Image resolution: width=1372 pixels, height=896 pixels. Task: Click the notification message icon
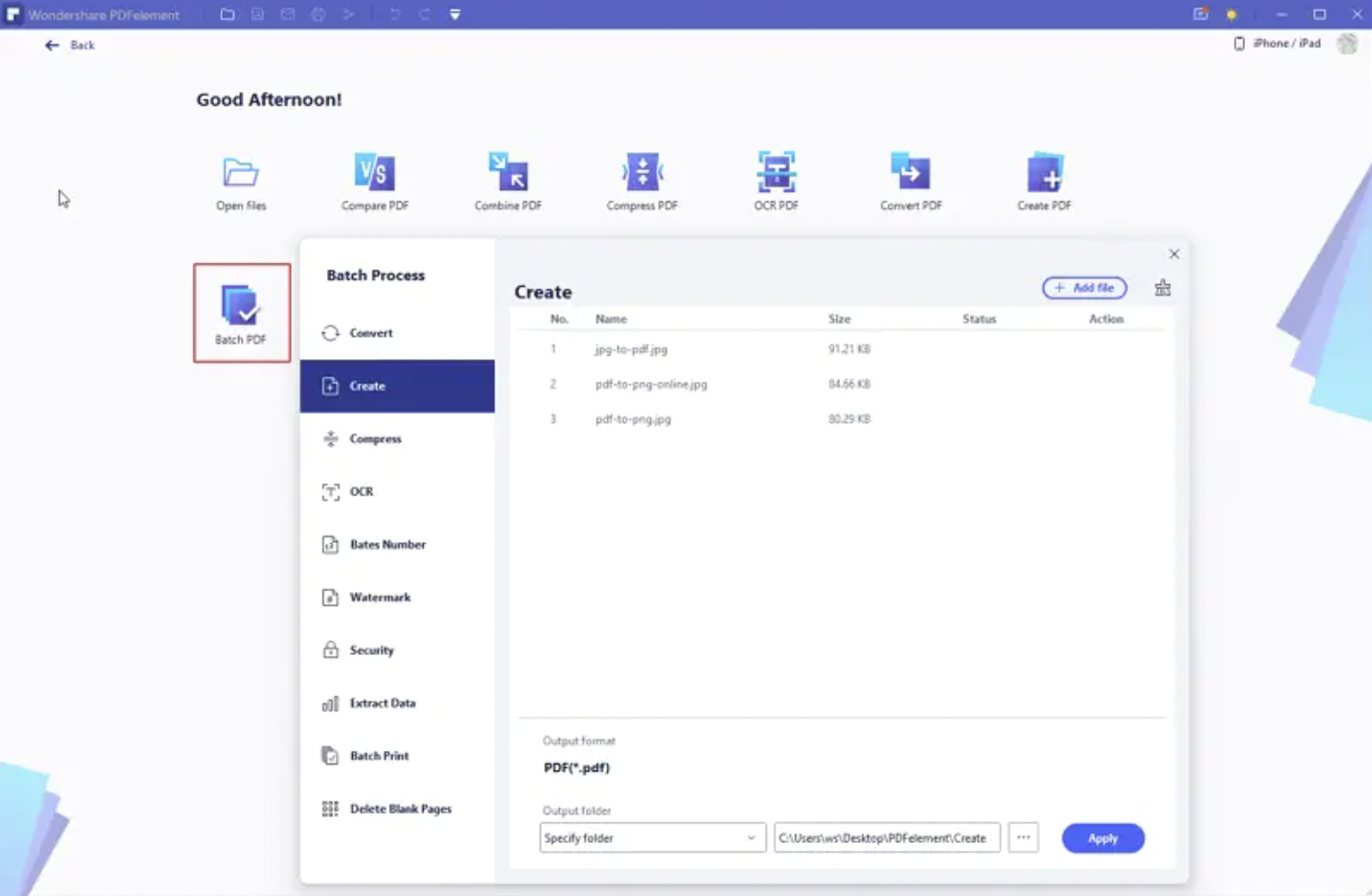click(x=1201, y=14)
